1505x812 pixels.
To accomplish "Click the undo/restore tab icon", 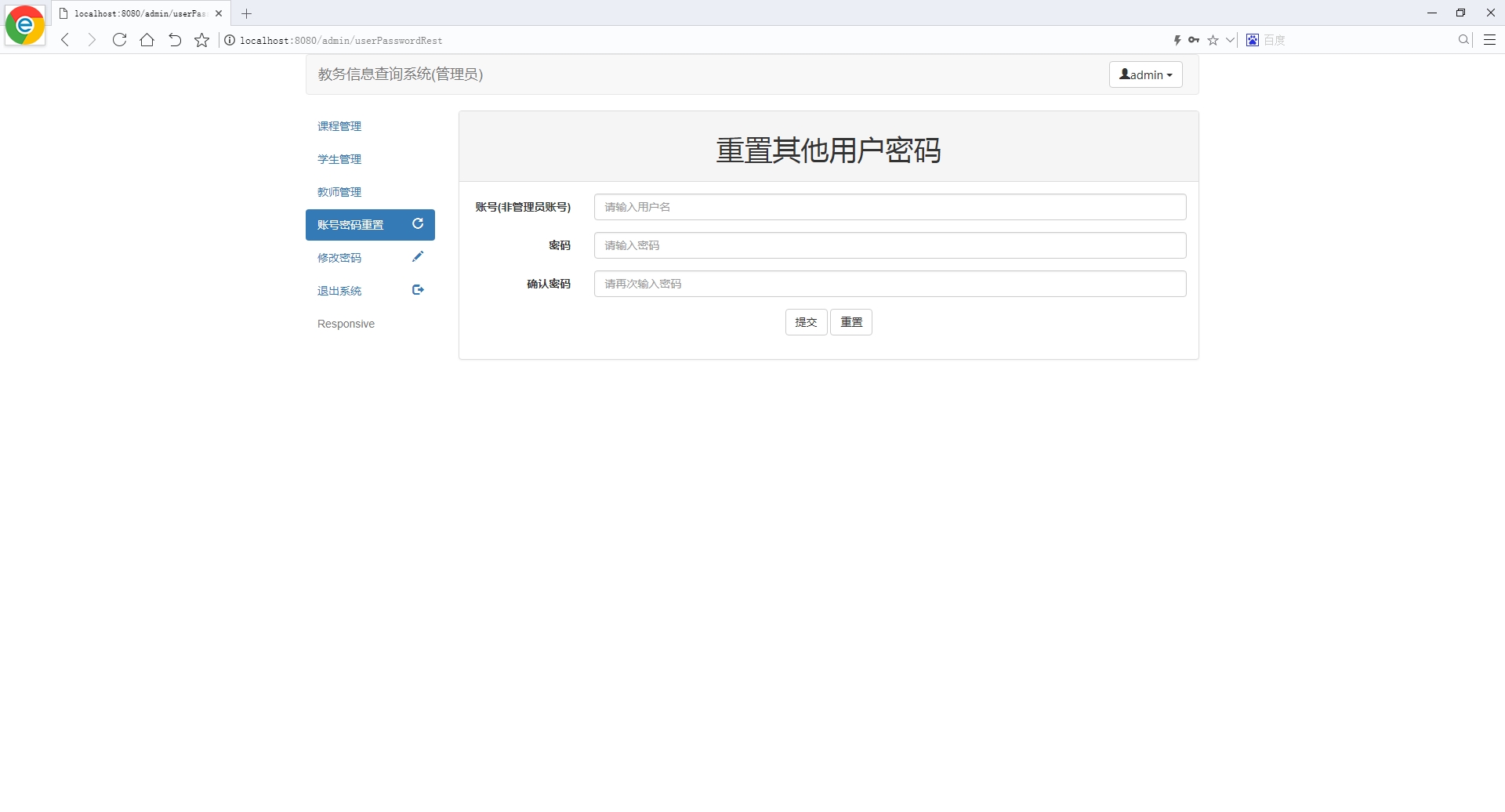I will pos(174,40).
